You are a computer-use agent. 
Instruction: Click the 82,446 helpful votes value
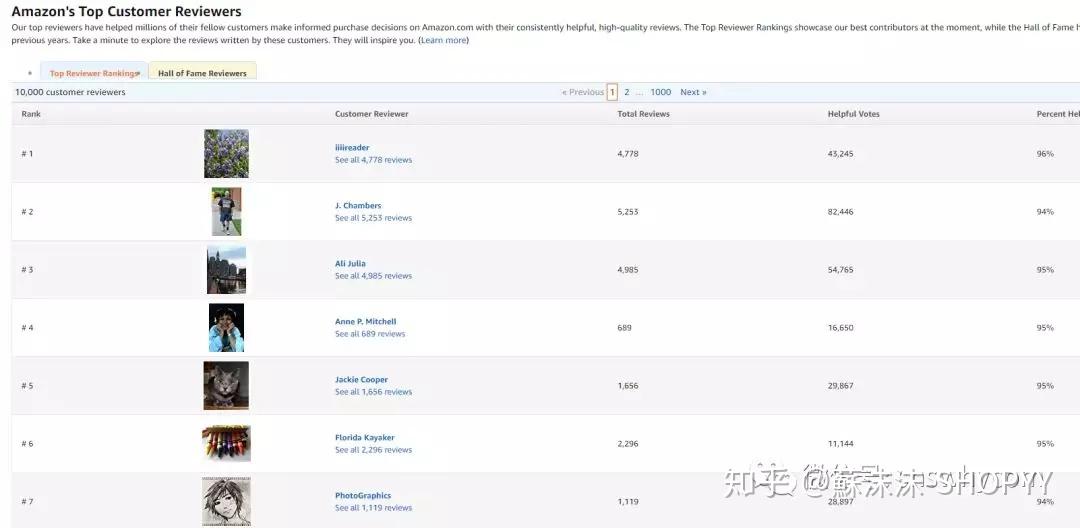coord(840,212)
